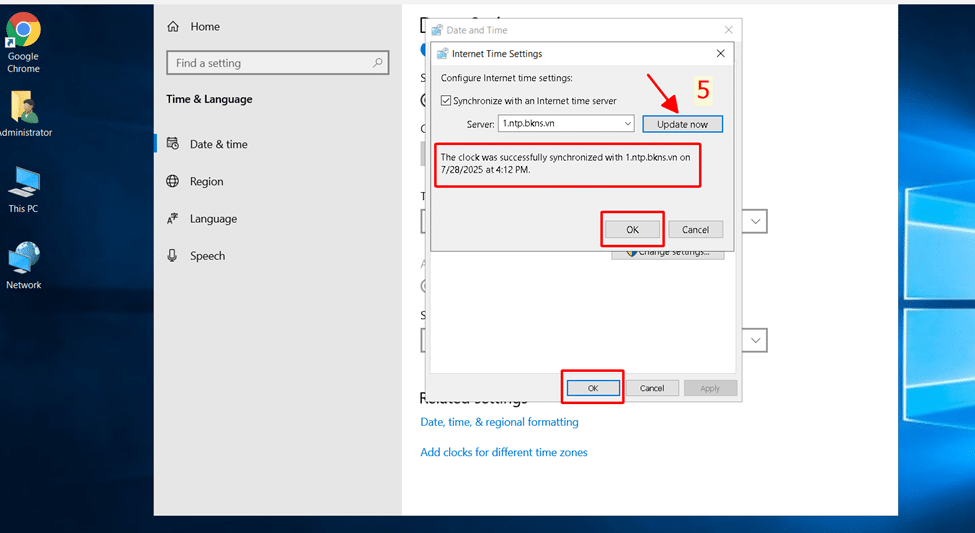This screenshot has width=975, height=533.
Task: Click the Update now button
Action: pos(682,124)
